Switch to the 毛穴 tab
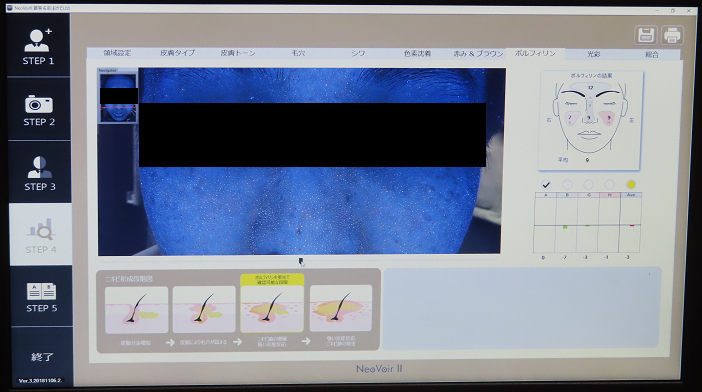The width and height of the screenshot is (702, 392). pos(298,53)
